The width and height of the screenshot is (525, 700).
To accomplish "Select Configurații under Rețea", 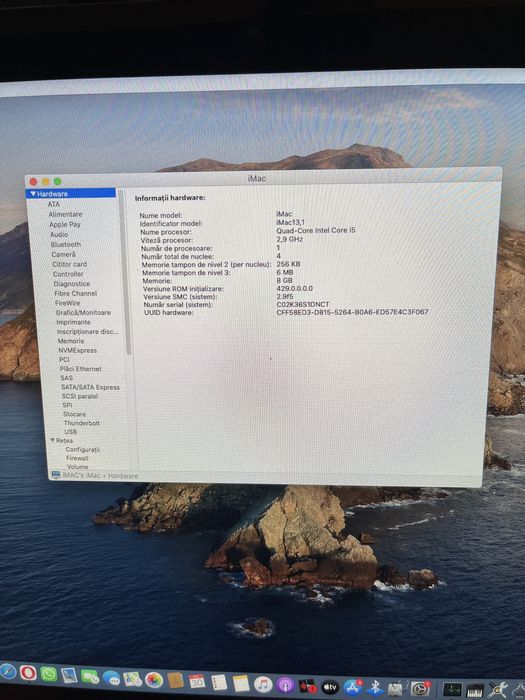I will point(83,450).
